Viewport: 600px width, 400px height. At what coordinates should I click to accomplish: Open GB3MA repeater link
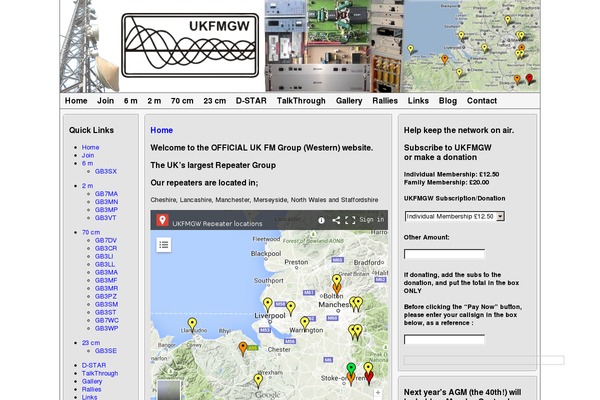point(106,273)
